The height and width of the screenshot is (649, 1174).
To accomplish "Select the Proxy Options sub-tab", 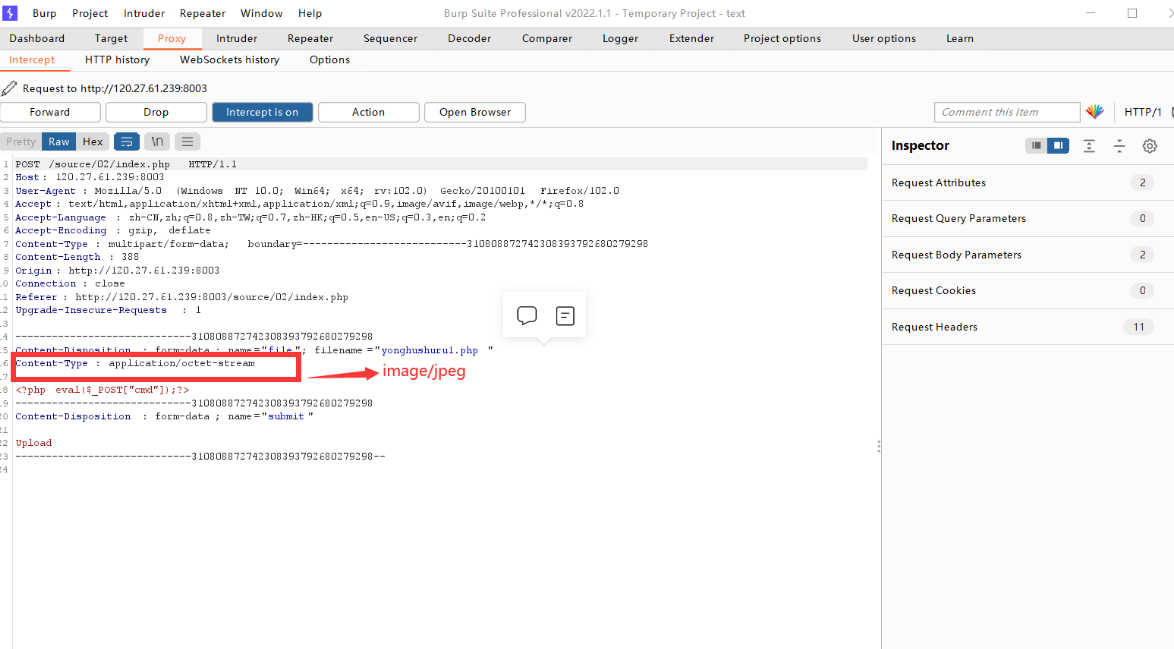I will 329,60.
